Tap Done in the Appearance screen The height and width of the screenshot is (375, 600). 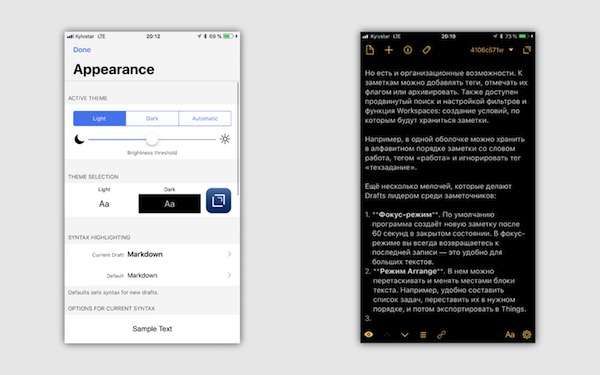click(82, 50)
